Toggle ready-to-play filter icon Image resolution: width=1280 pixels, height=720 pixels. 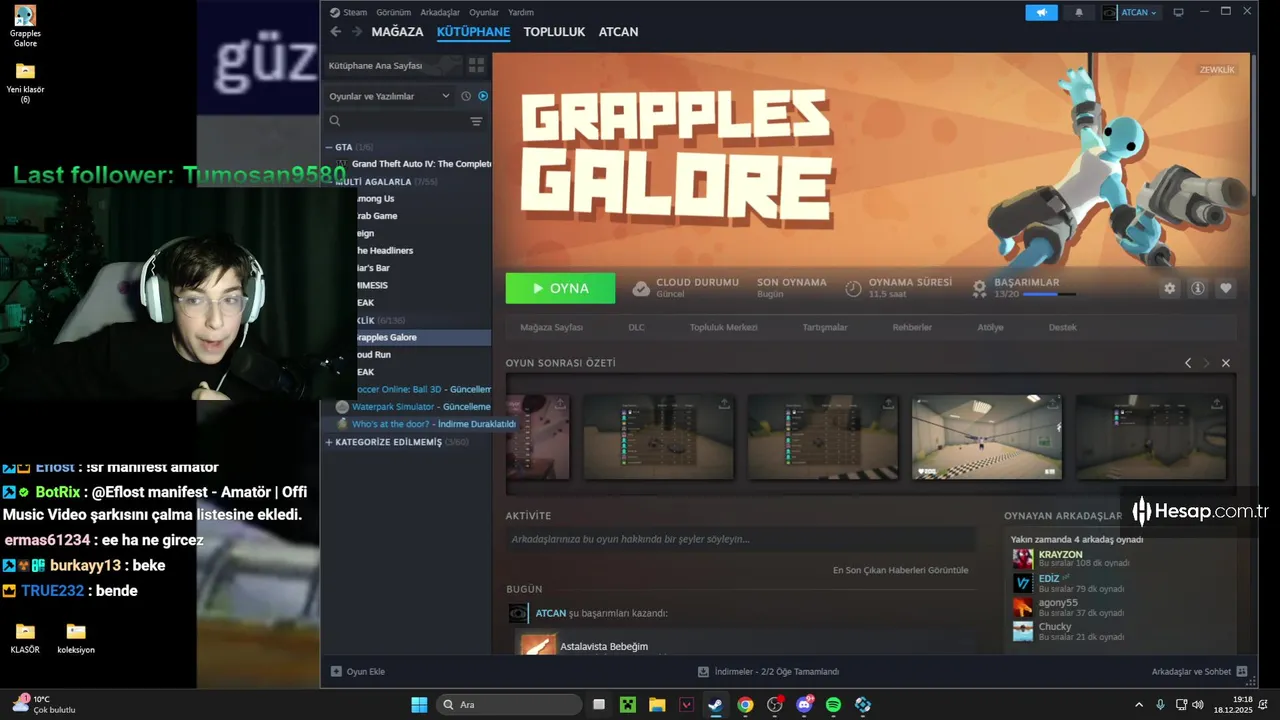tap(483, 96)
